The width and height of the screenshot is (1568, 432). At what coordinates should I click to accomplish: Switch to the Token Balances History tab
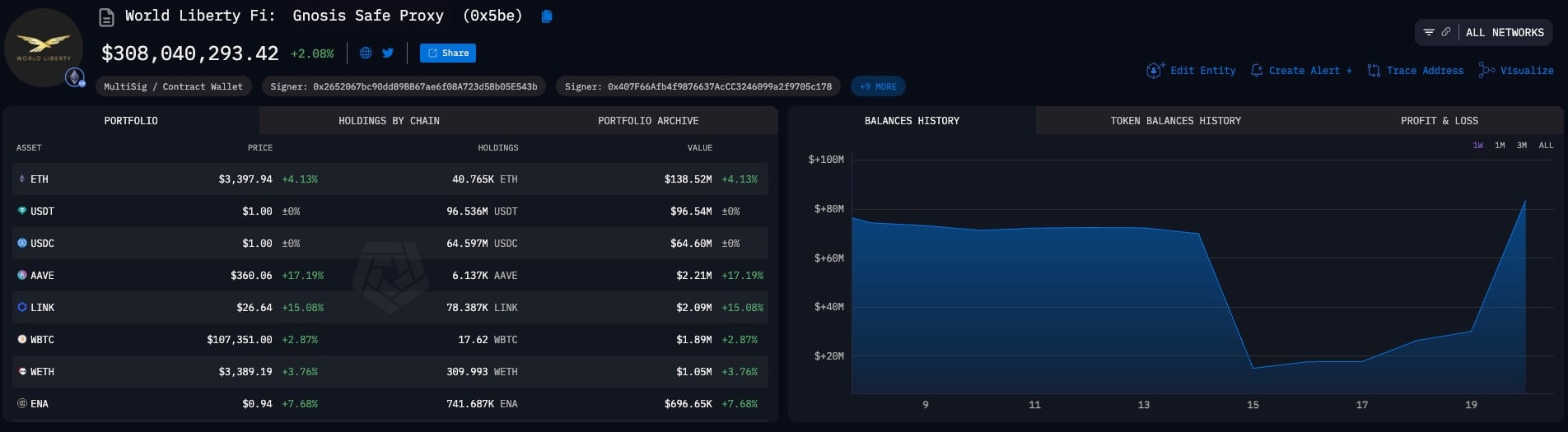pos(1175,120)
